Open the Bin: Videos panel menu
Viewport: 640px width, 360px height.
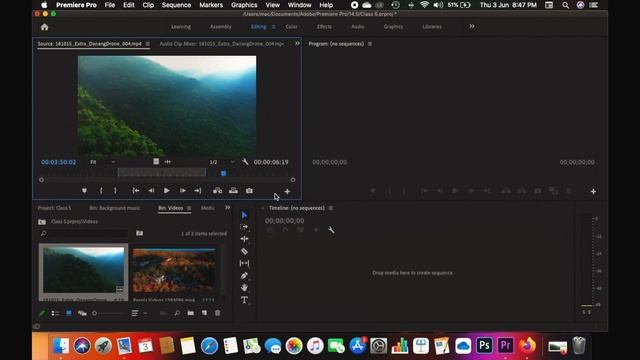189,208
